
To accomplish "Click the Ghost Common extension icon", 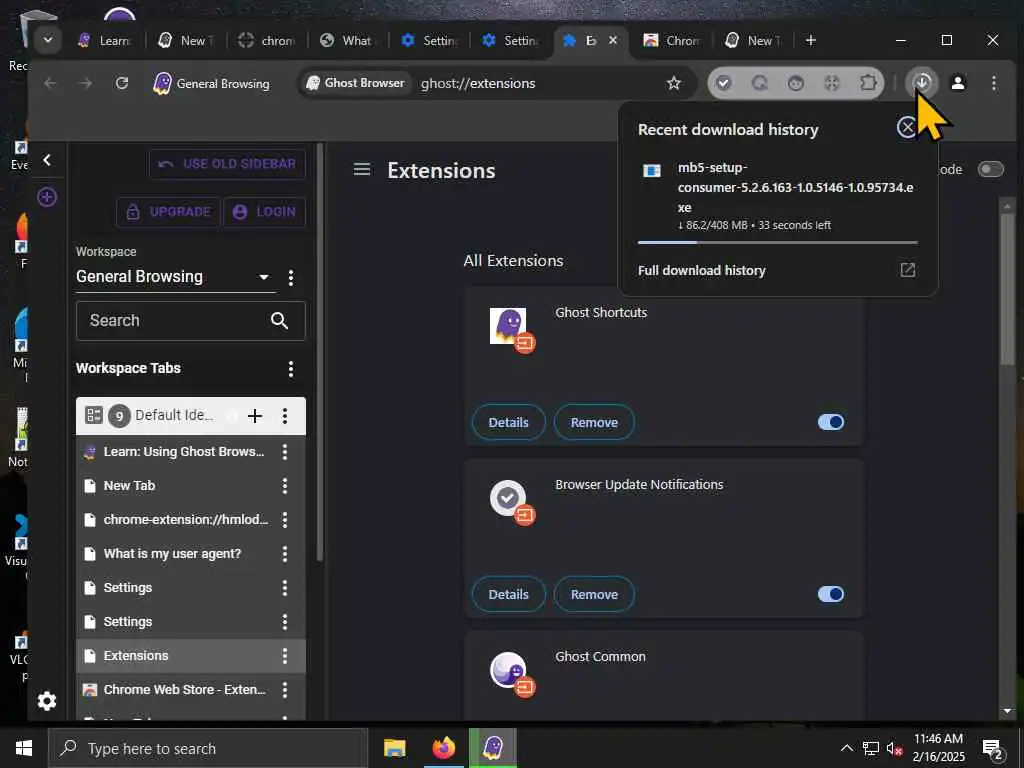I will (x=508, y=669).
